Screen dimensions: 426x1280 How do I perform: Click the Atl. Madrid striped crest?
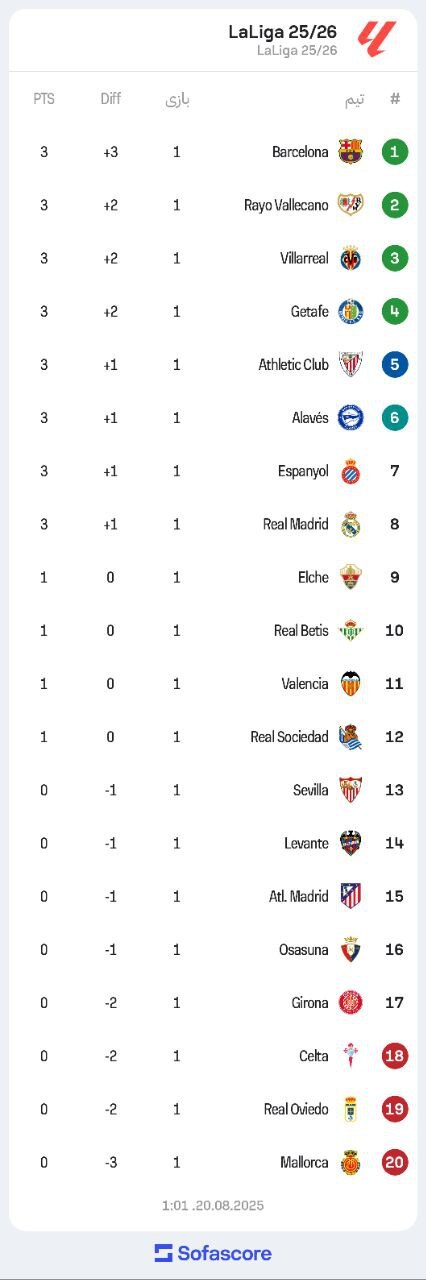point(350,896)
